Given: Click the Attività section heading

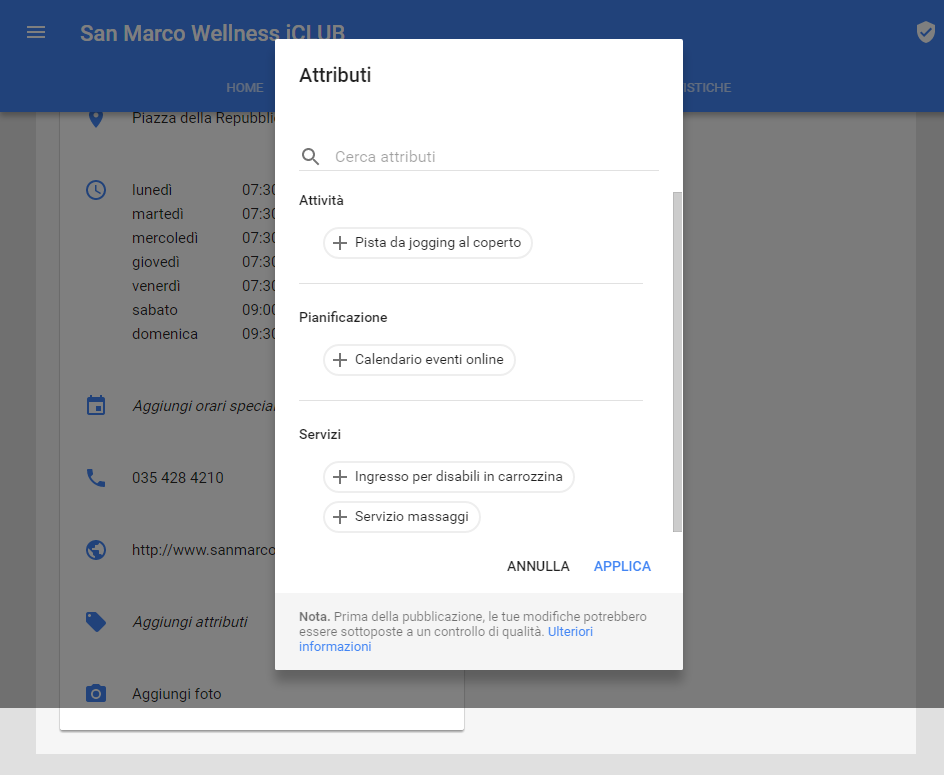Looking at the screenshot, I should (321, 201).
